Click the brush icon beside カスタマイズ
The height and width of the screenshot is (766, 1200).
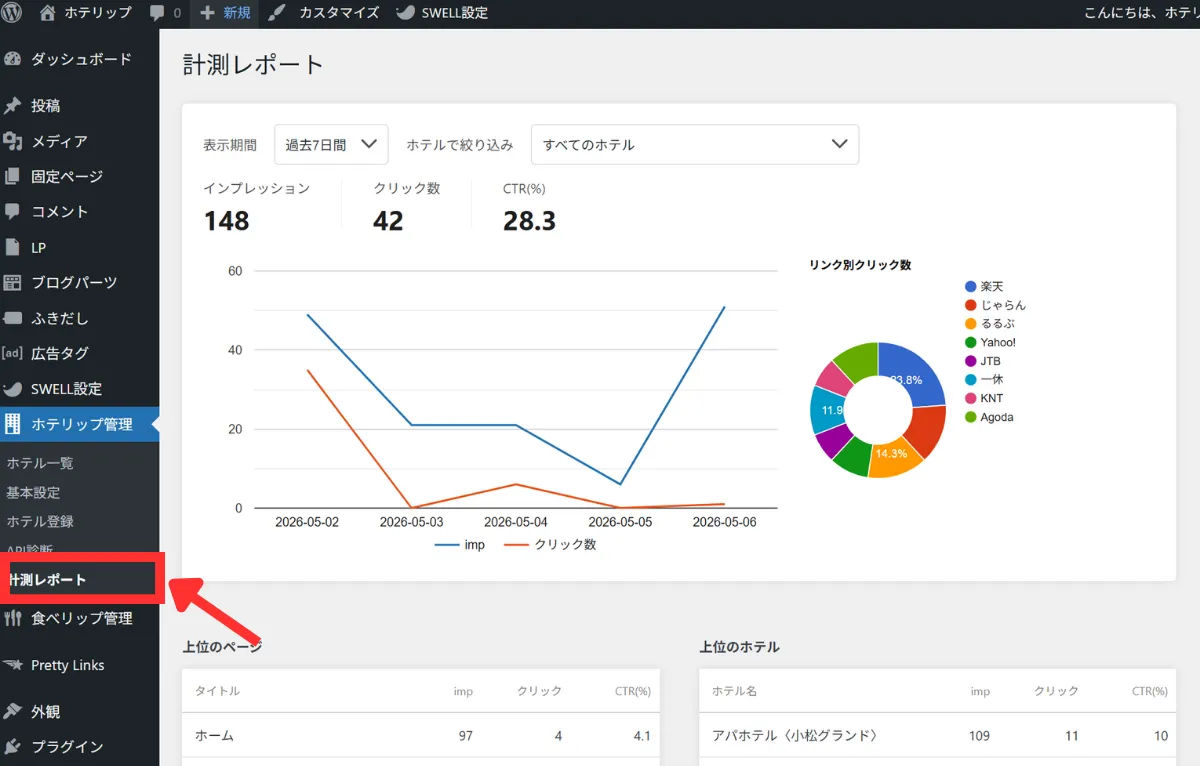[277, 13]
